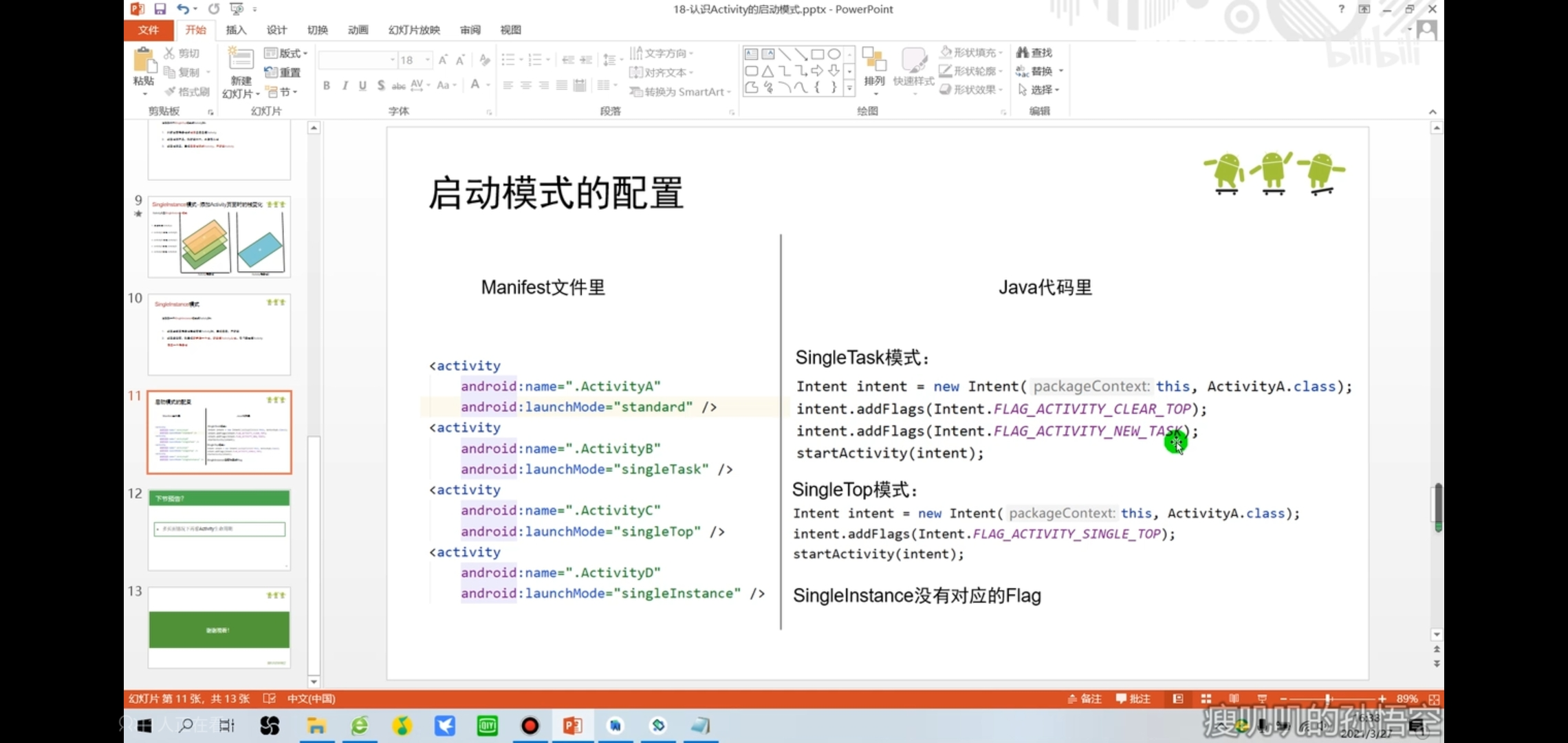Click the Find (查找) binoculars icon
The image size is (1568, 743).
point(1023,52)
